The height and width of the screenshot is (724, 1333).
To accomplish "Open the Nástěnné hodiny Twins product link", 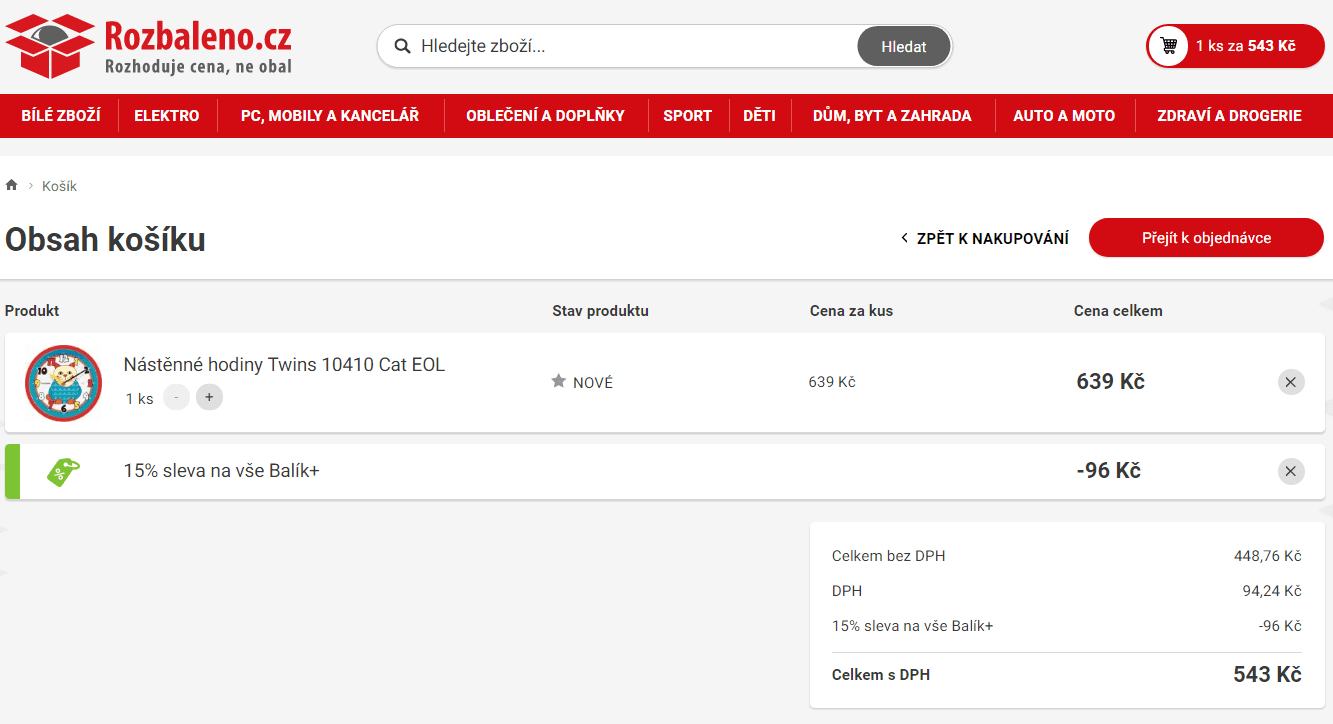I will (x=284, y=365).
